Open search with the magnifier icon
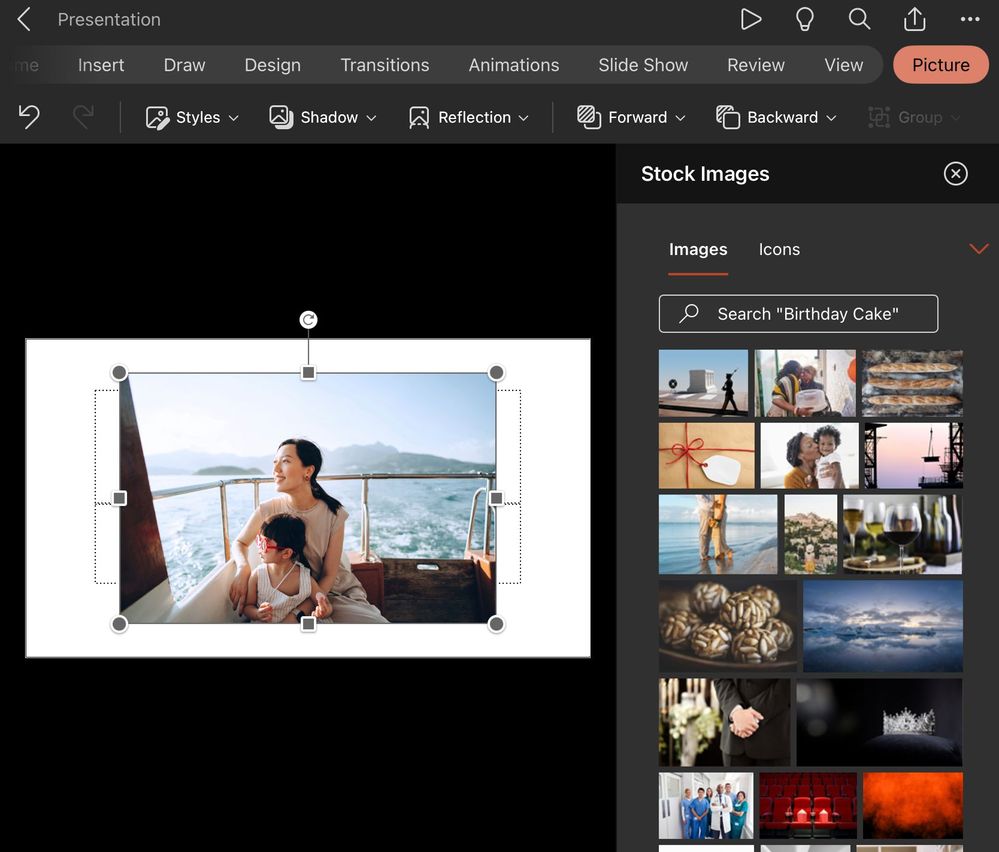This screenshot has width=999, height=852. [x=859, y=19]
